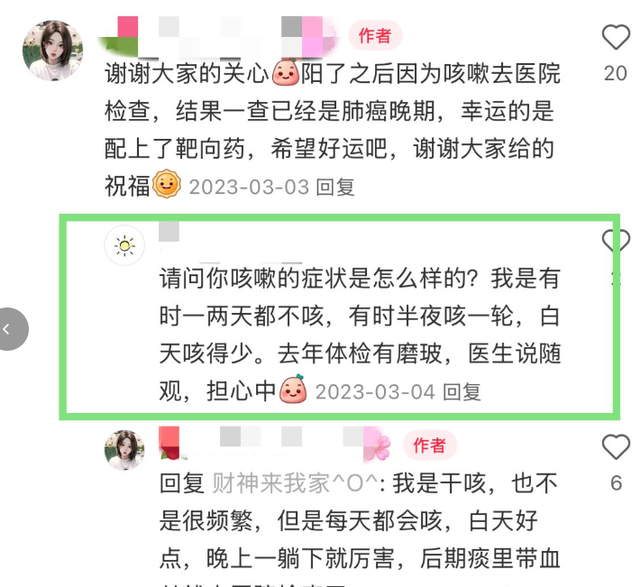
Task: Tap the 作者 badge on the reply comment
Action: pos(429,445)
